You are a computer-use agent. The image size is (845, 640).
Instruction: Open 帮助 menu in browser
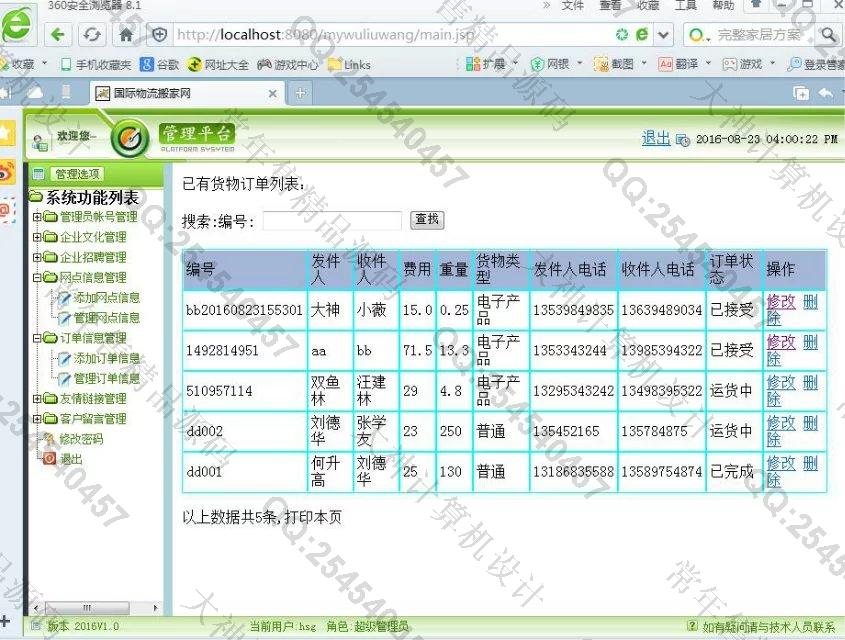(x=723, y=5)
